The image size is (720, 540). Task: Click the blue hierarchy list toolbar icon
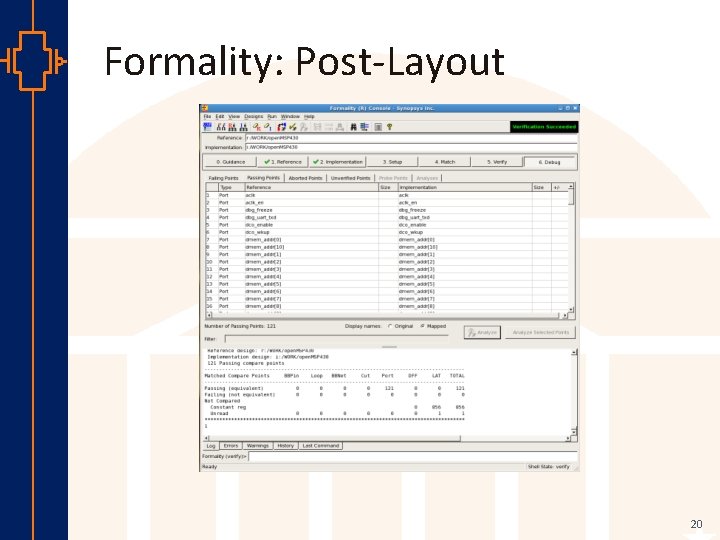coord(365,127)
